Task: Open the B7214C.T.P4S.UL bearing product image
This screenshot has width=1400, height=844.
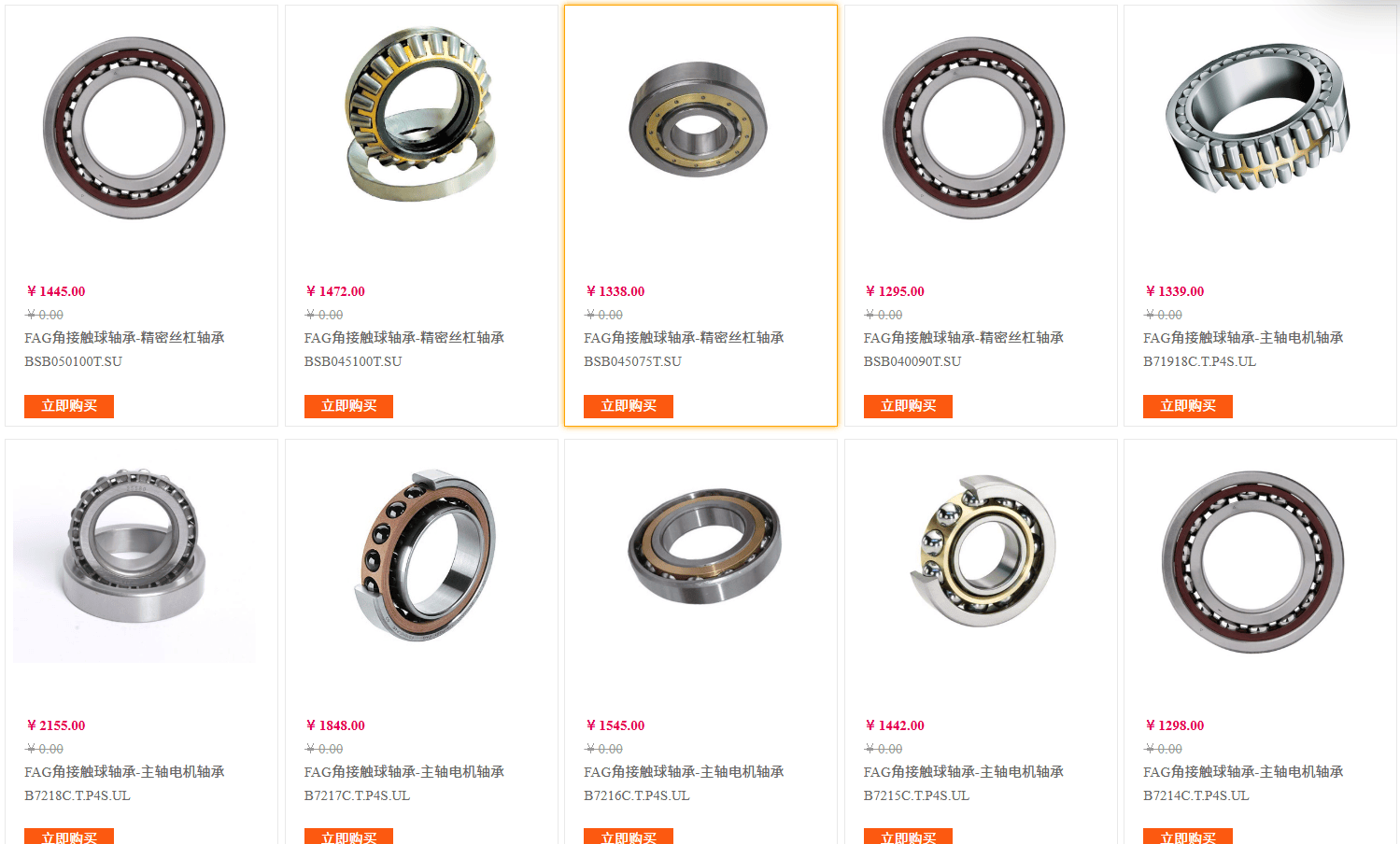Action: 1252,562
